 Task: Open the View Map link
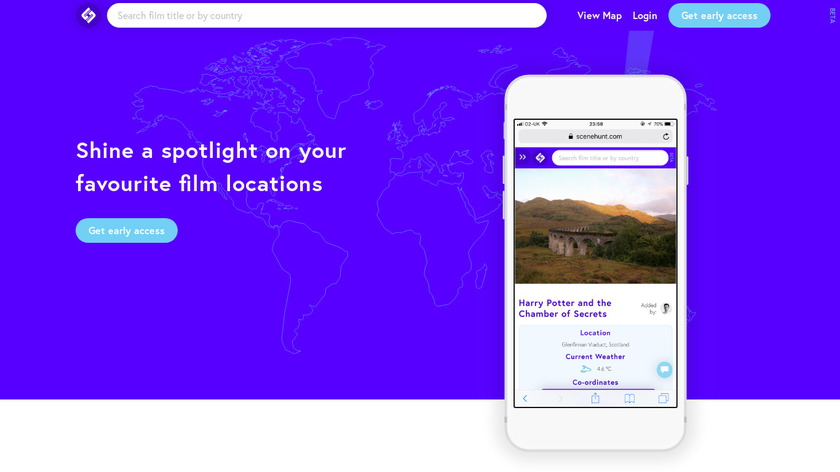tap(599, 16)
